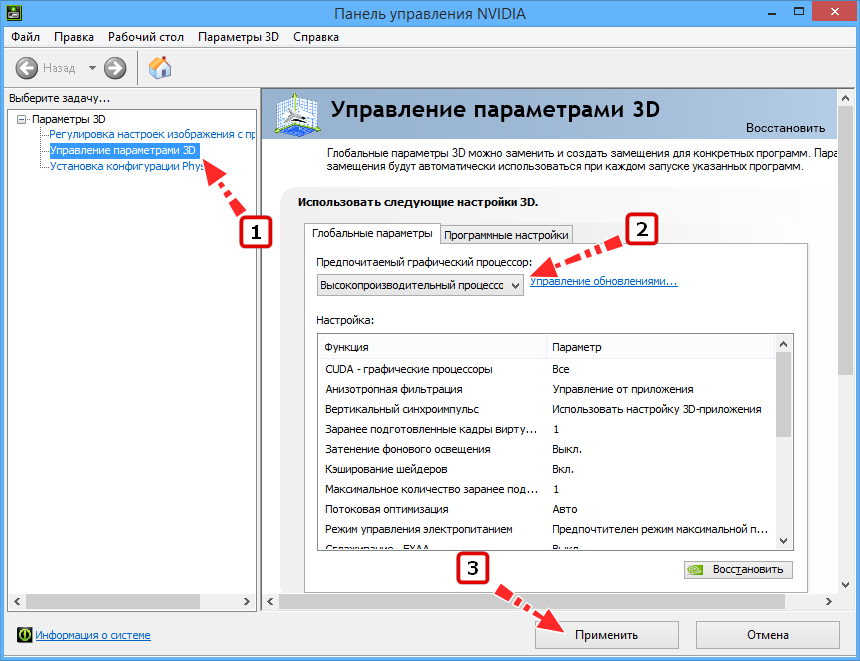Click Восстановить button below settings list
The image size is (860, 661).
[x=738, y=569]
